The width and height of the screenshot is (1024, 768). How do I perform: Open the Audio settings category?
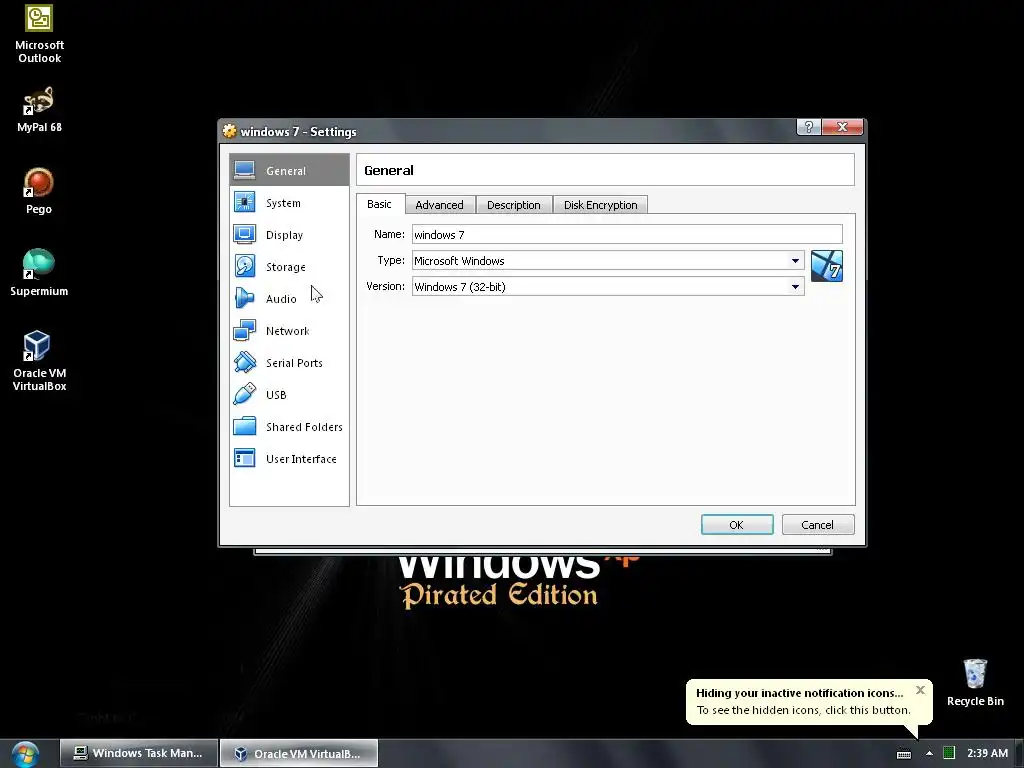289,298
